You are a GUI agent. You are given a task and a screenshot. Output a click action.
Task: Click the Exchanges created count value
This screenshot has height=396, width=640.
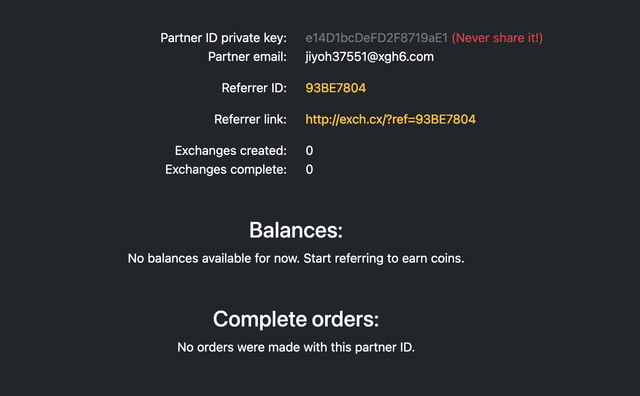[309, 151]
